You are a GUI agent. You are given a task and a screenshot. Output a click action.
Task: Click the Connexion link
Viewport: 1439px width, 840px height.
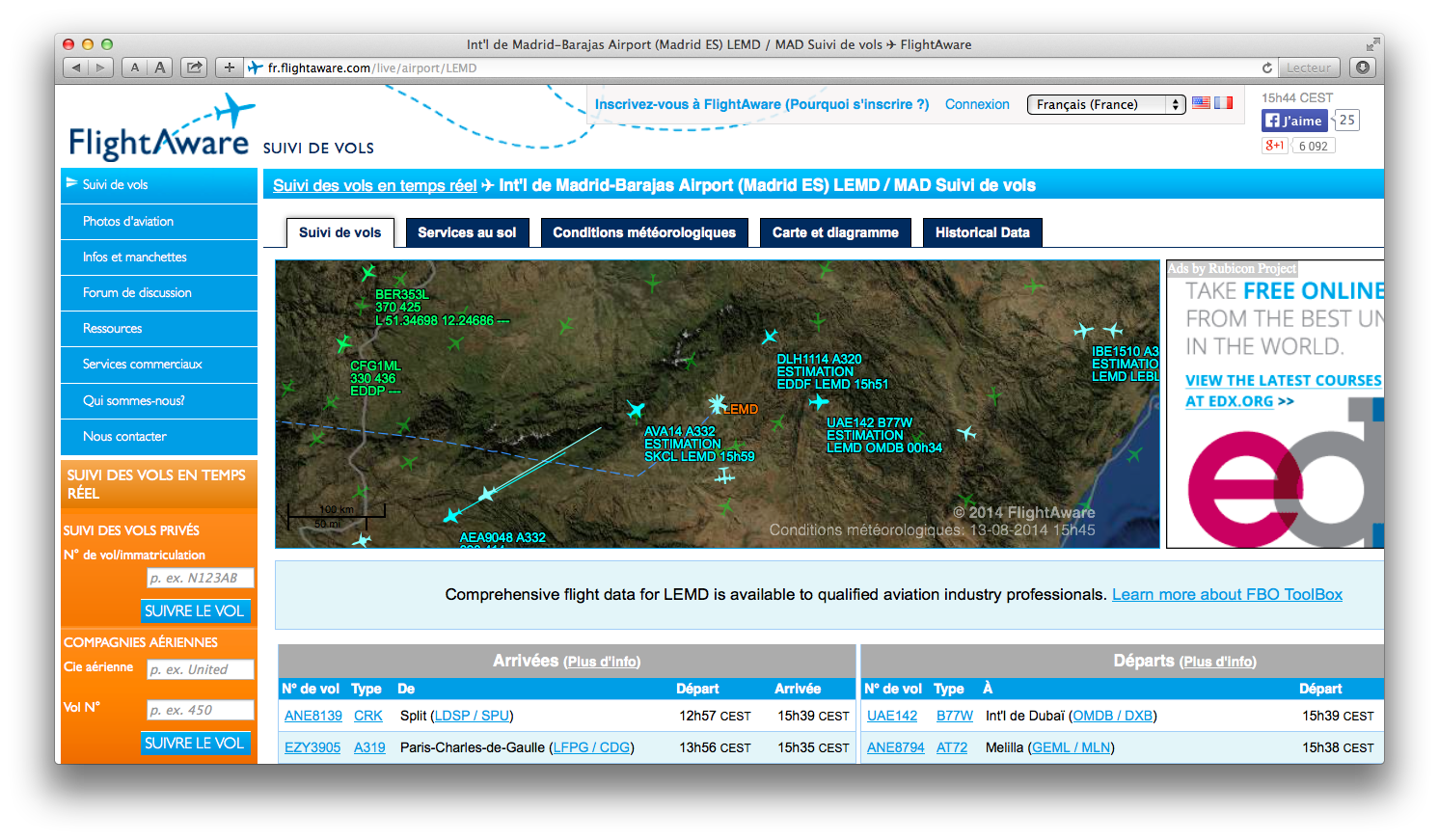coord(977,104)
